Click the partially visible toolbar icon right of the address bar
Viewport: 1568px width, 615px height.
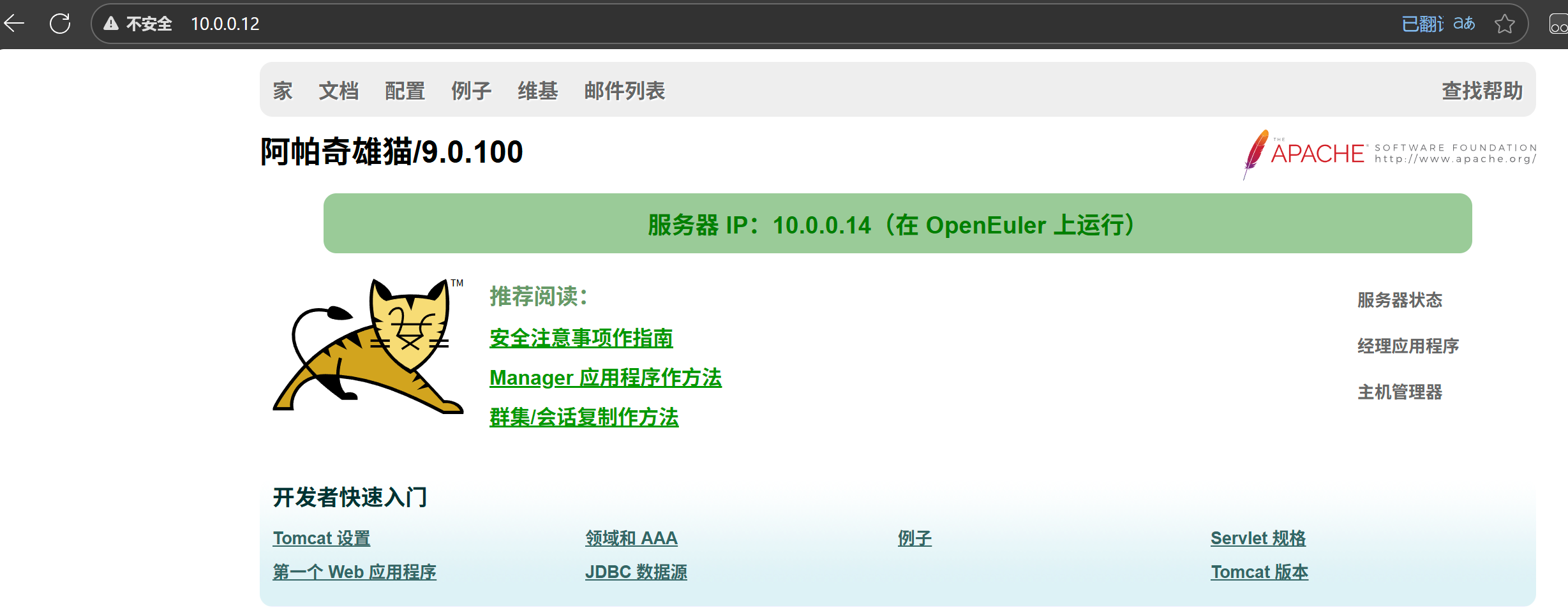click(x=1558, y=24)
